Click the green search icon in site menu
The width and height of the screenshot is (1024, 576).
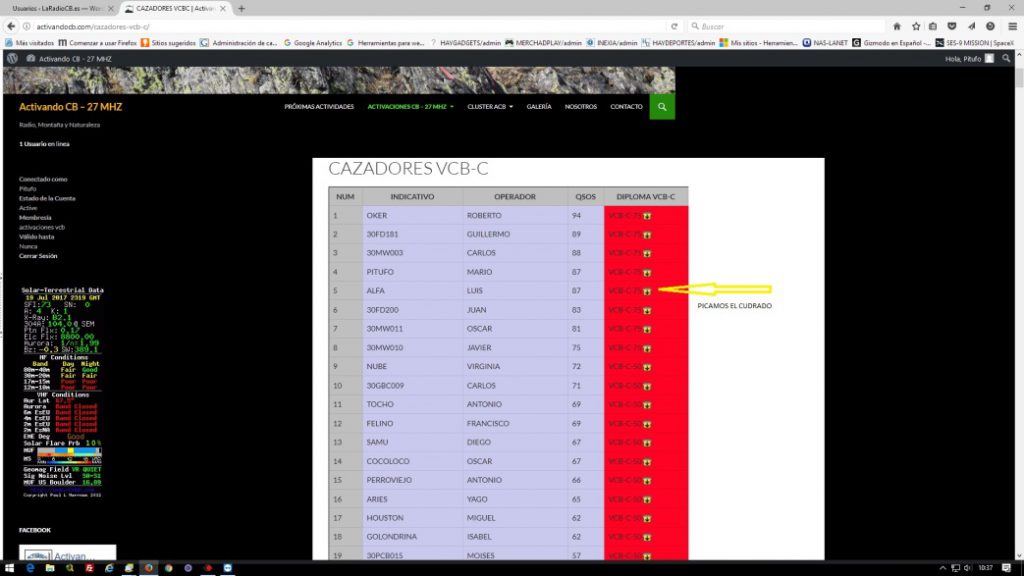pyautogui.click(x=662, y=106)
